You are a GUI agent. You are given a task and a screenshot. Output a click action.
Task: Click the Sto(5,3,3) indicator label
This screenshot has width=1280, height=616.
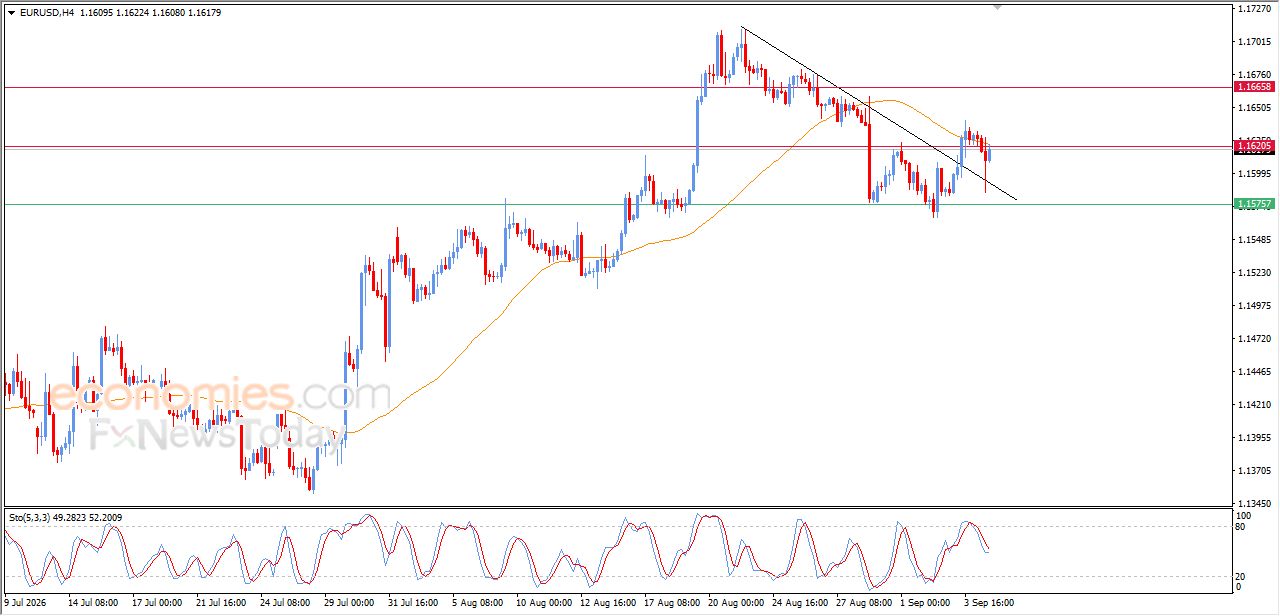tap(31, 518)
